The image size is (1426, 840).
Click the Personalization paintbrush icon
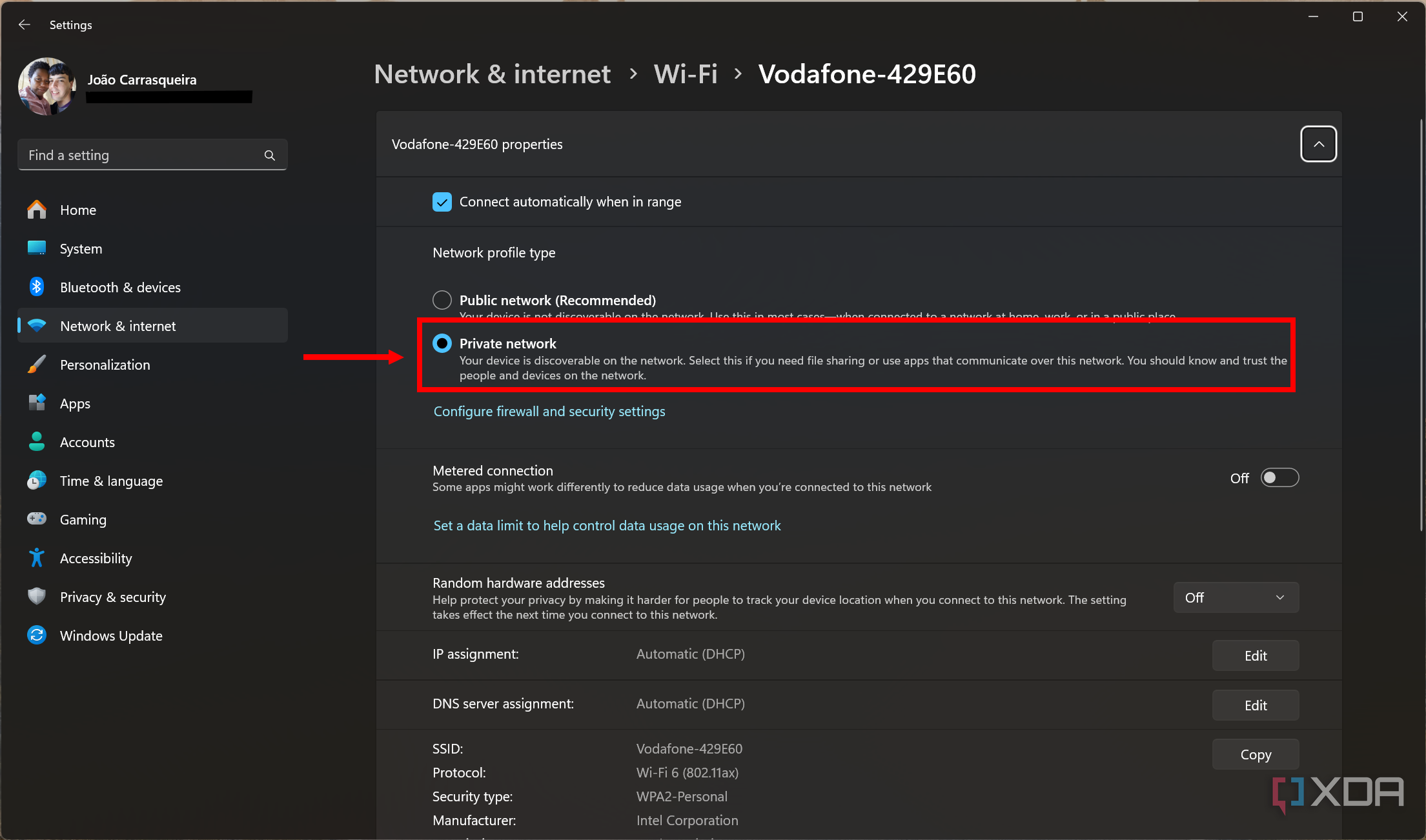[37, 365]
